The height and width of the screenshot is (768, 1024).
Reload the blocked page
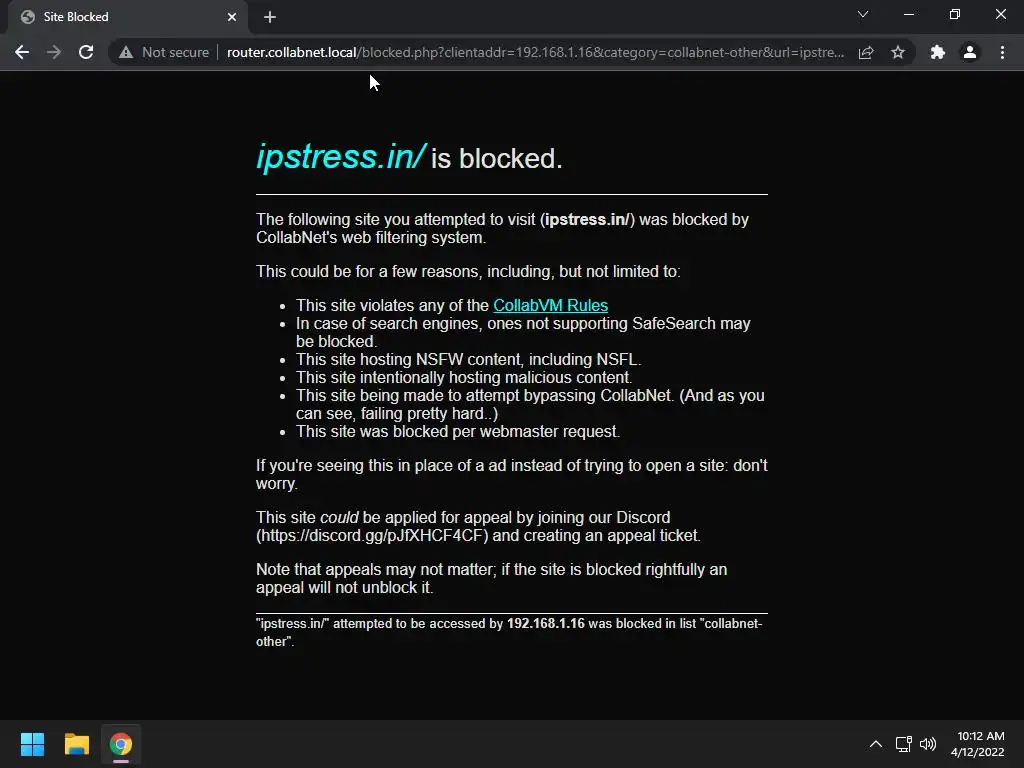pos(86,52)
